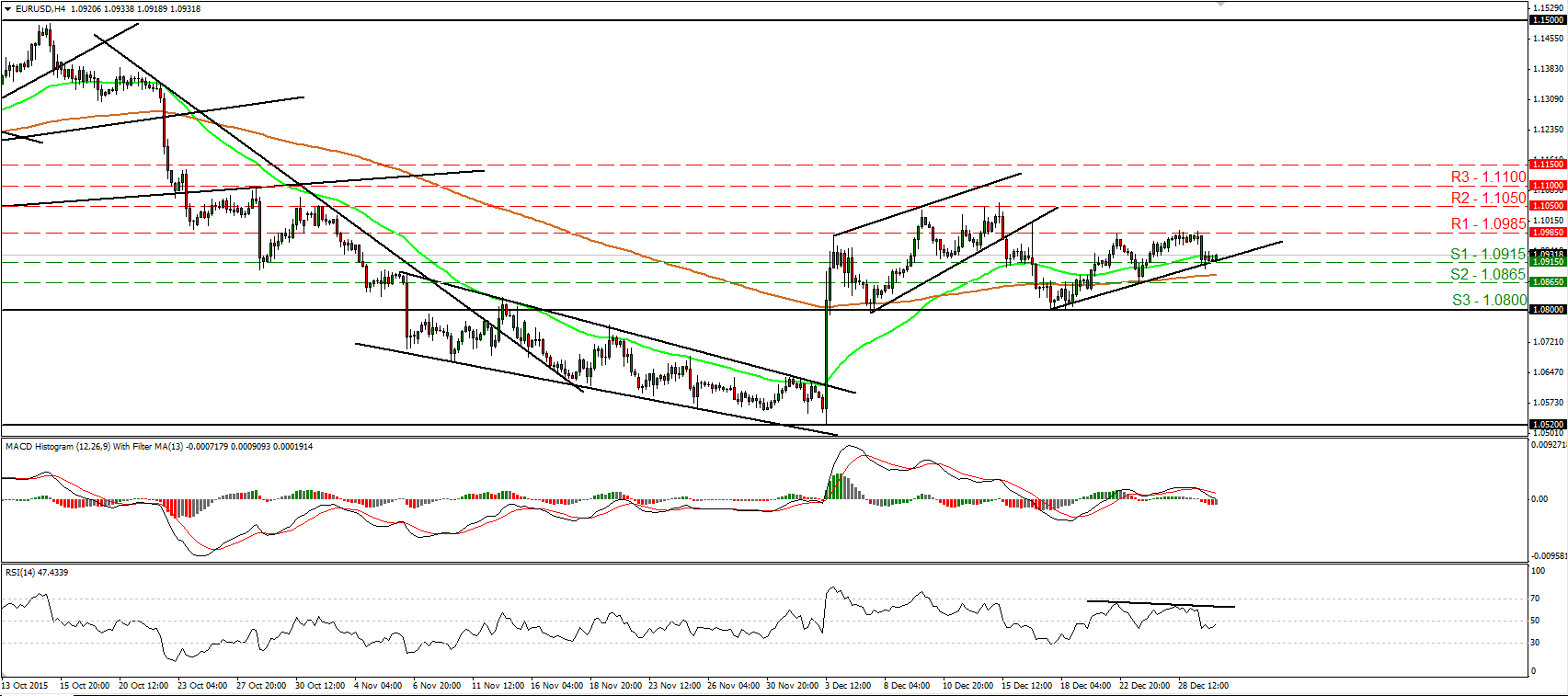Click the 1.05200 black price tag
1568x696 pixels.
1547,425
